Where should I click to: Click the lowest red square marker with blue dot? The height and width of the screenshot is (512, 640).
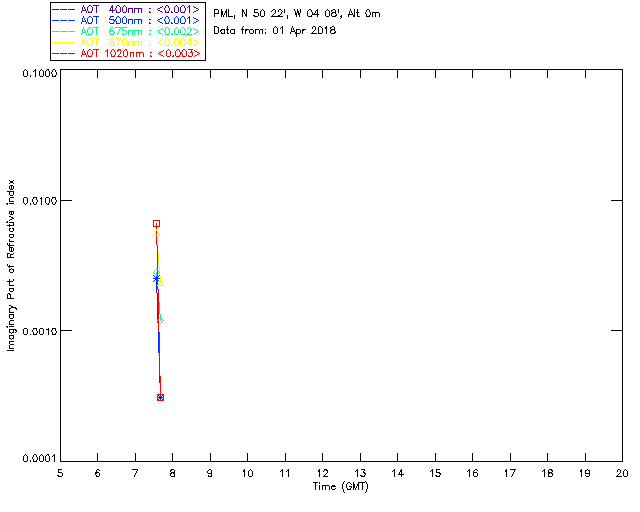click(x=160, y=397)
